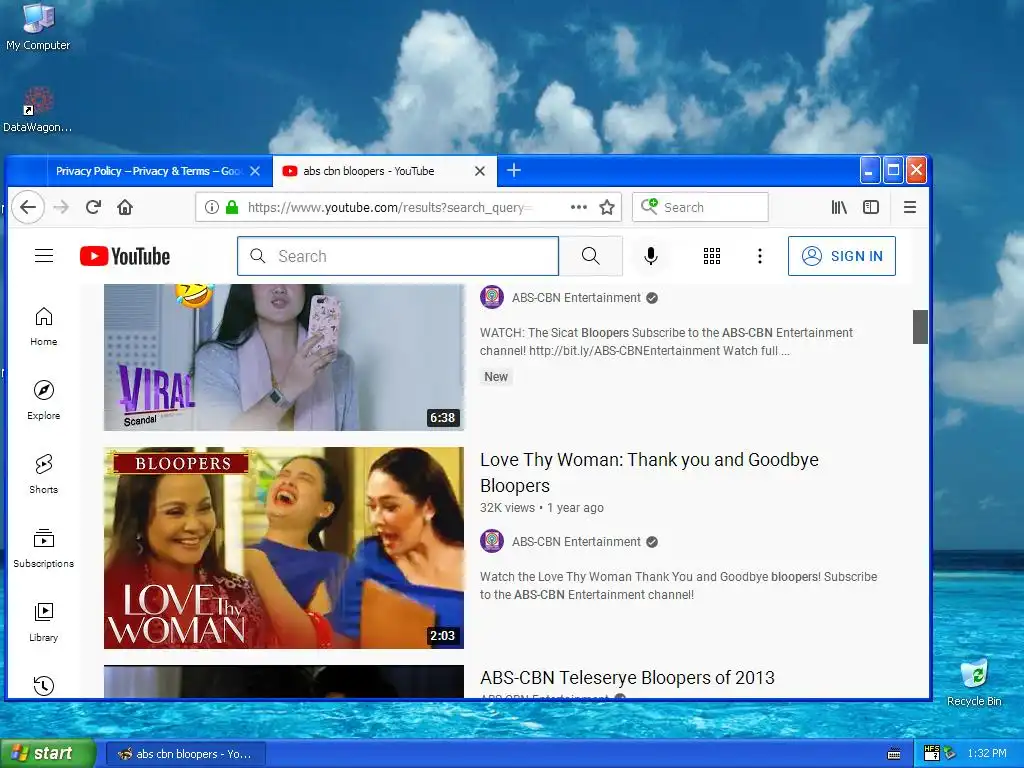Open the browser Library icon
Viewport: 1024px width, 768px height.
(x=839, y=207)
